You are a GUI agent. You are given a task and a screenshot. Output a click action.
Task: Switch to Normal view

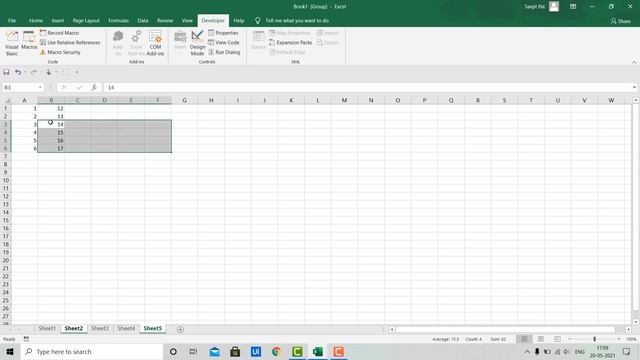click(524, 339)
